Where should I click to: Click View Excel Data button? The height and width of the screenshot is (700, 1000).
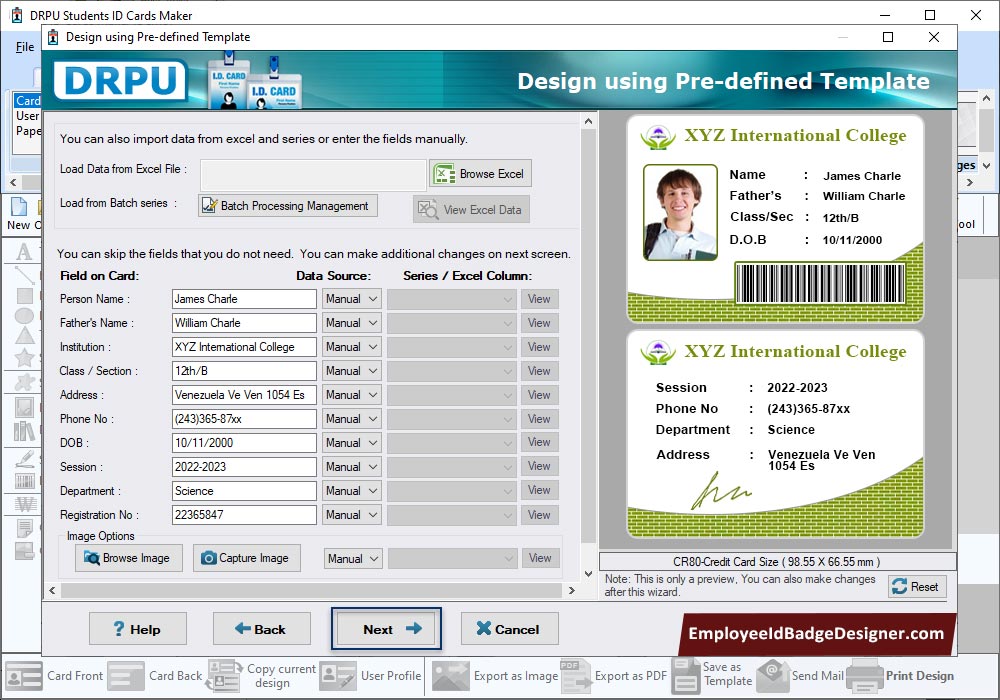tap(471, 209)
